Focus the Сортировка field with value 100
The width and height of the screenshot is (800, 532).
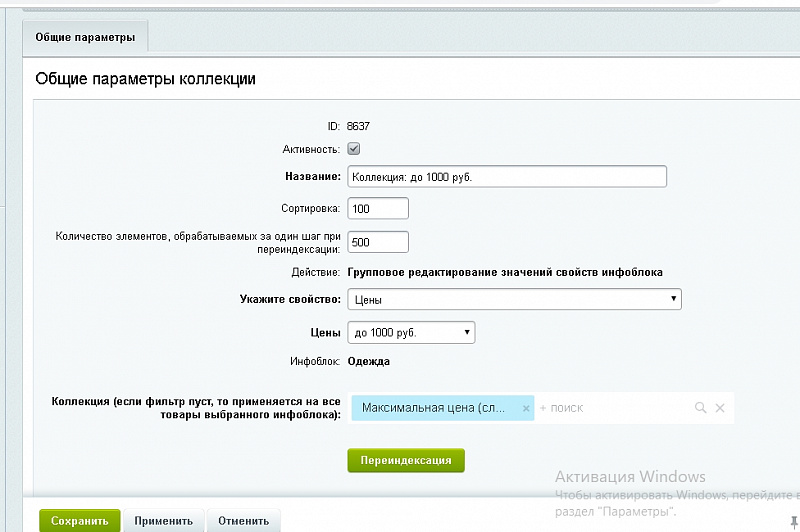coord(378,208)
